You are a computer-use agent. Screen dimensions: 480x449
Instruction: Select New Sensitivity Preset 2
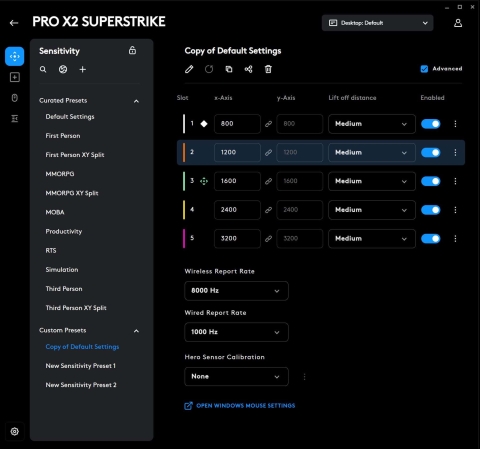(81, 385)
